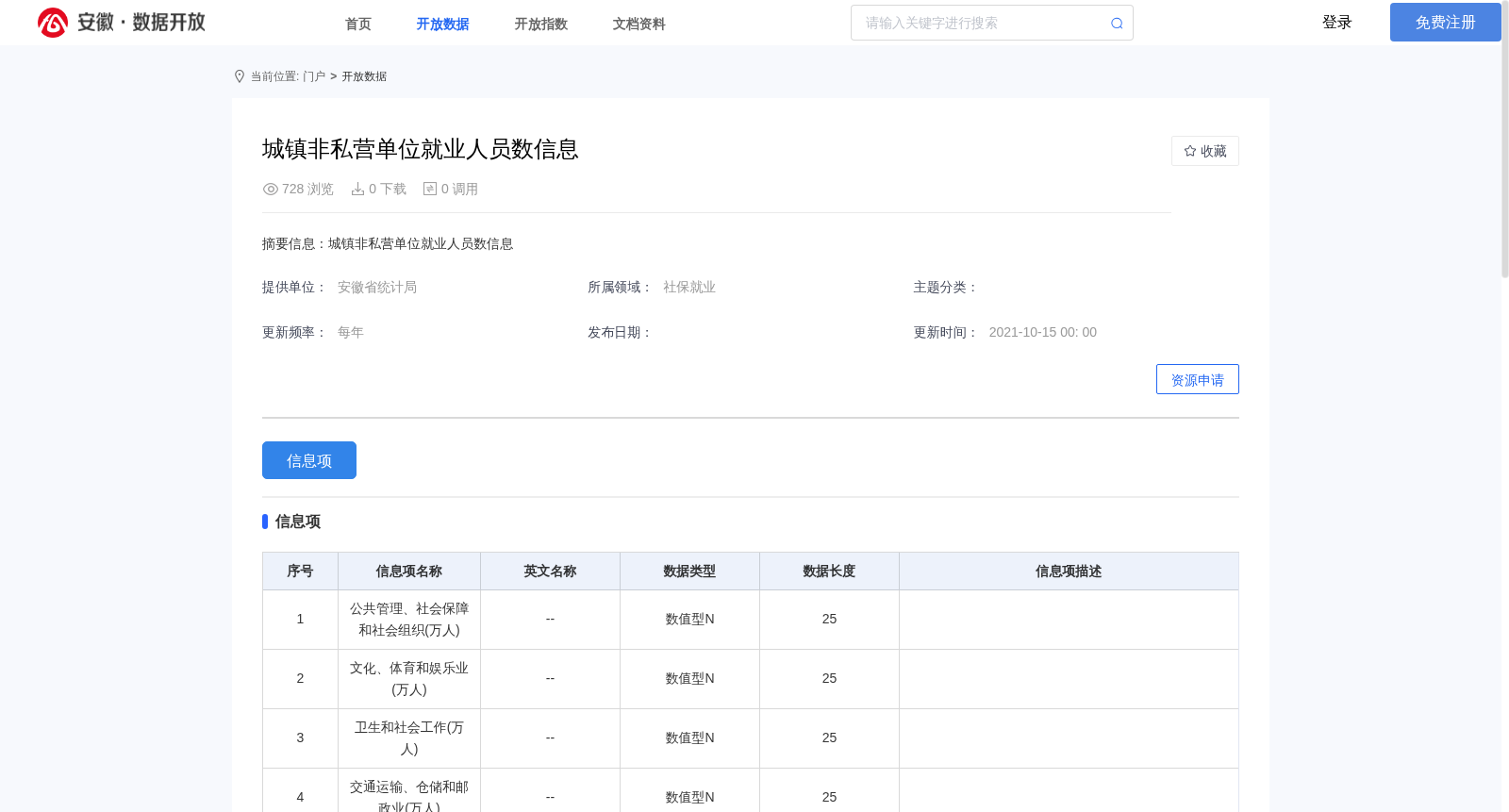Screen dimensions: 1509x812
Task: Click the 免费注册 register button
Action: pyautogui.click(x=1446, y=22)
